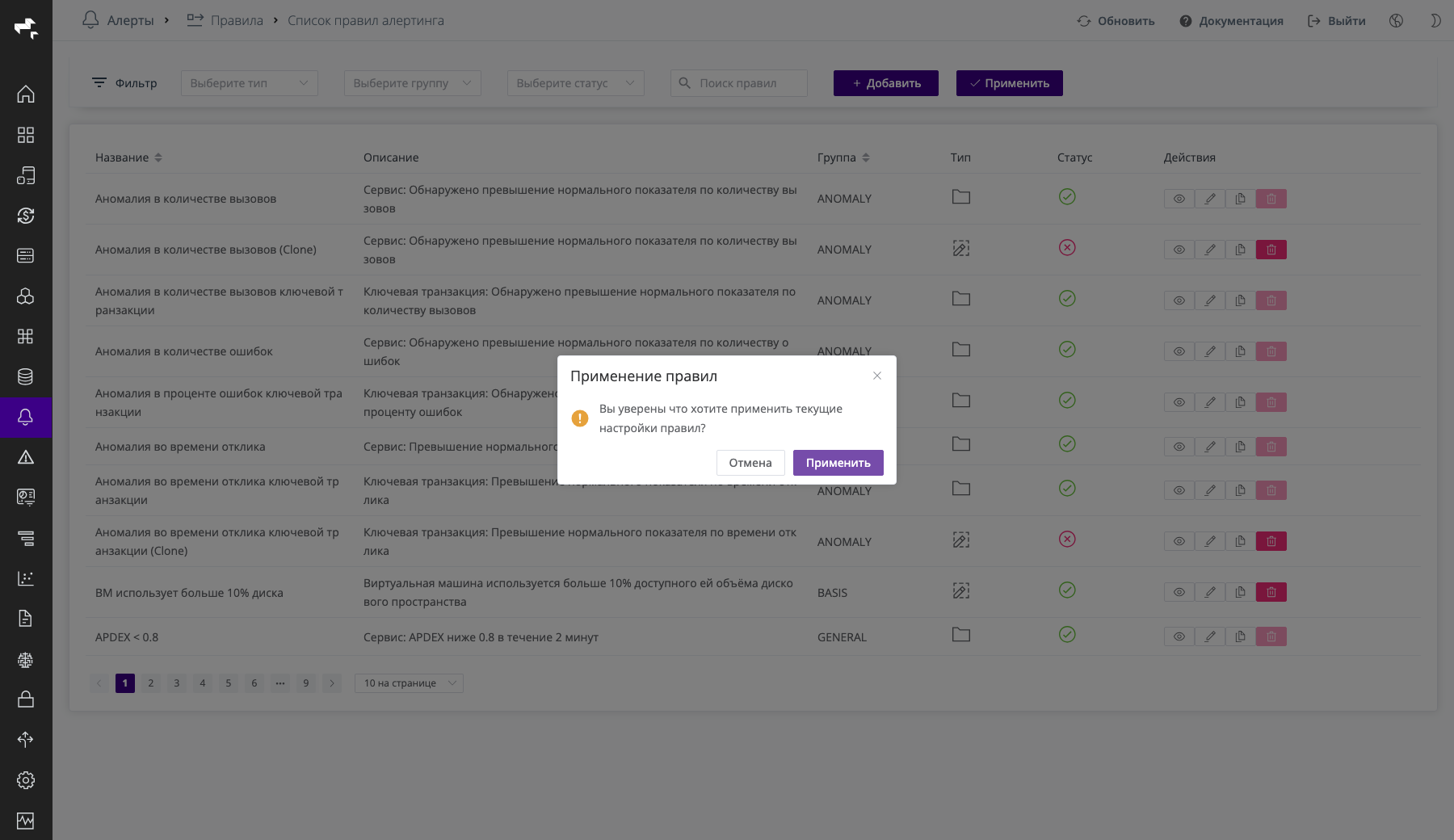The width and height of the screenshot is (1454, 840).
Task: Delete the rule using more than 10% disk
Action: point(1271,592)
